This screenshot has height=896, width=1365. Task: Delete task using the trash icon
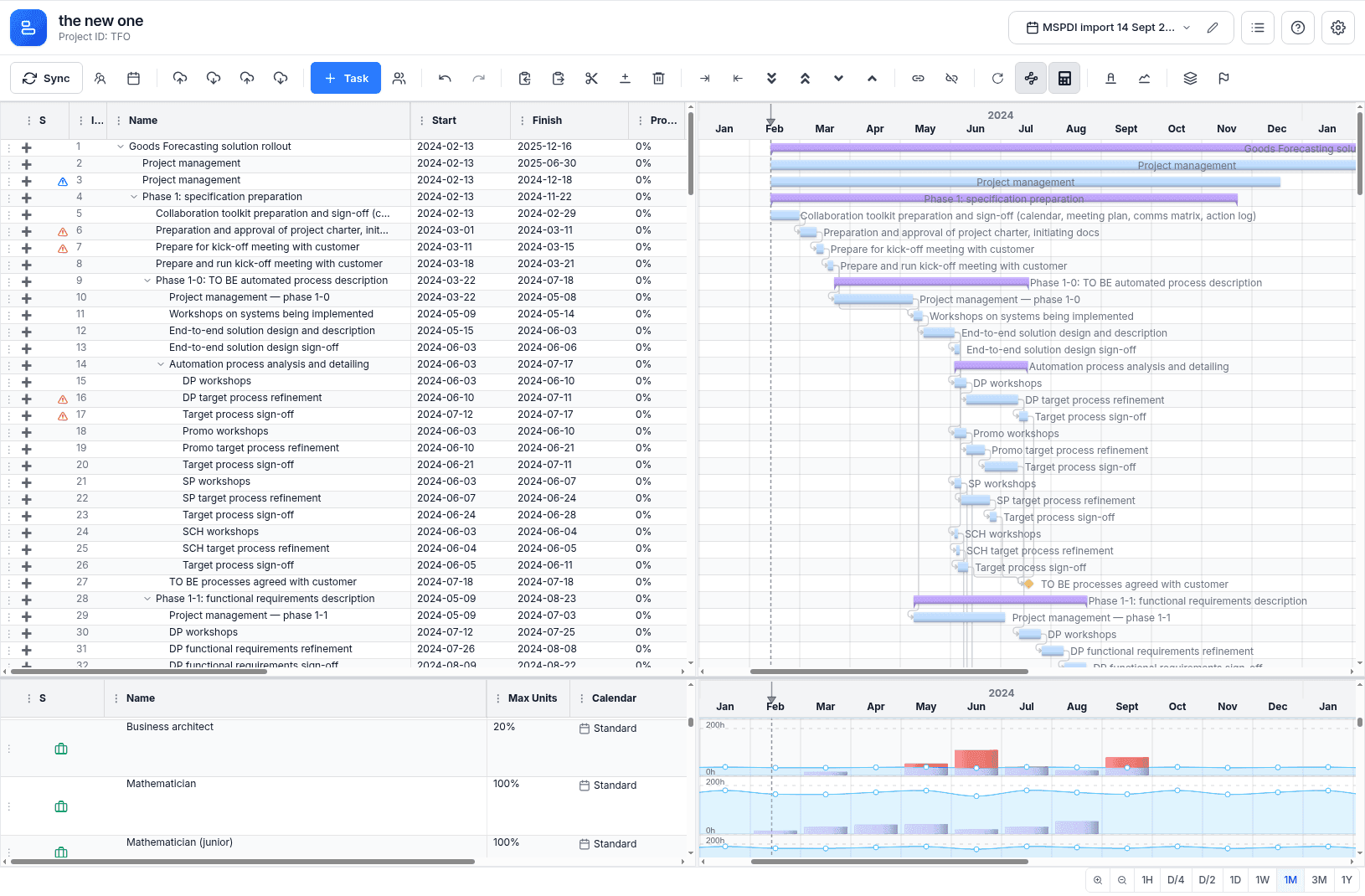(658, 78)
